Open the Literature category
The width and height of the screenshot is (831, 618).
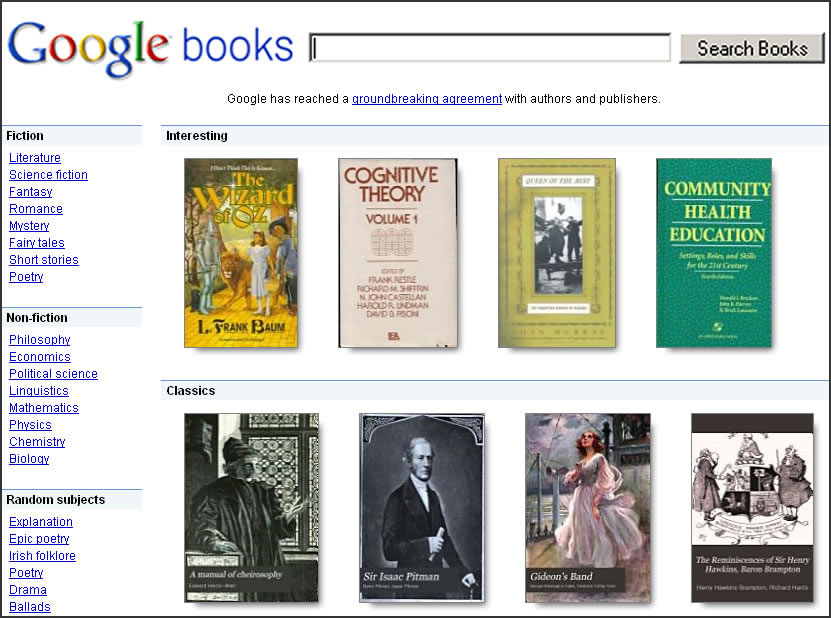(34, 157)
